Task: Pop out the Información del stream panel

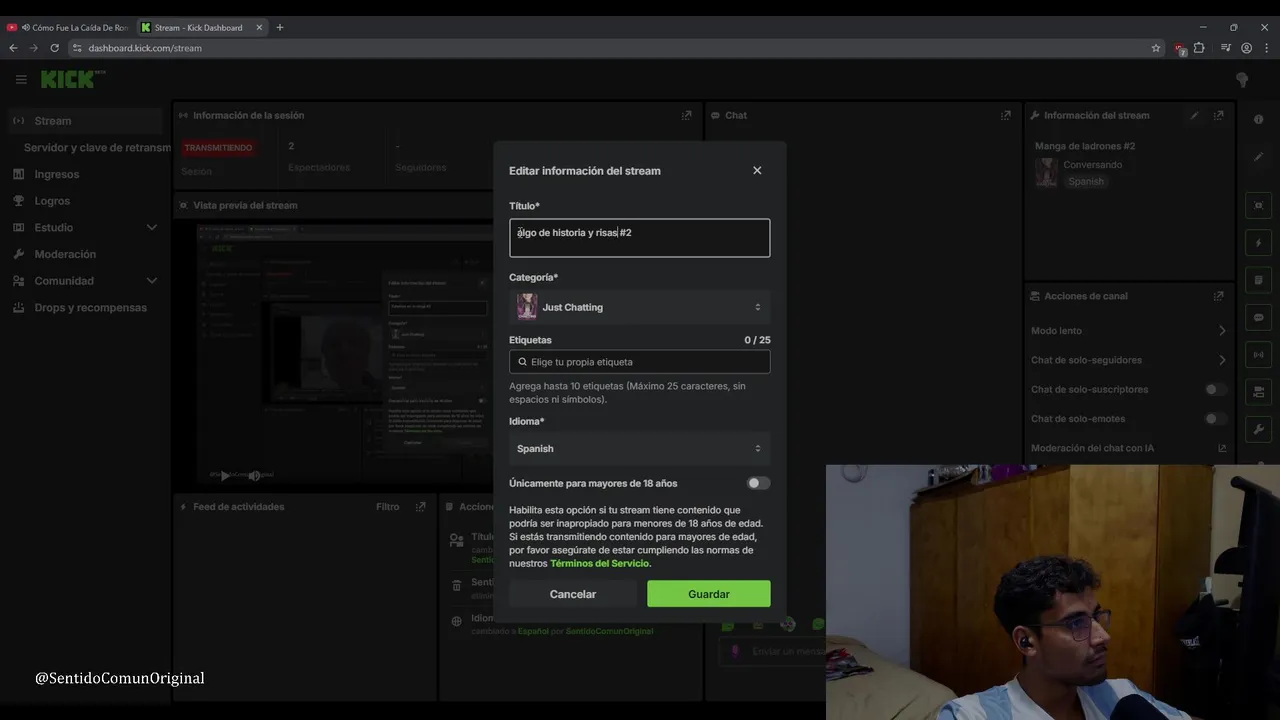Action: (1218, 115)
